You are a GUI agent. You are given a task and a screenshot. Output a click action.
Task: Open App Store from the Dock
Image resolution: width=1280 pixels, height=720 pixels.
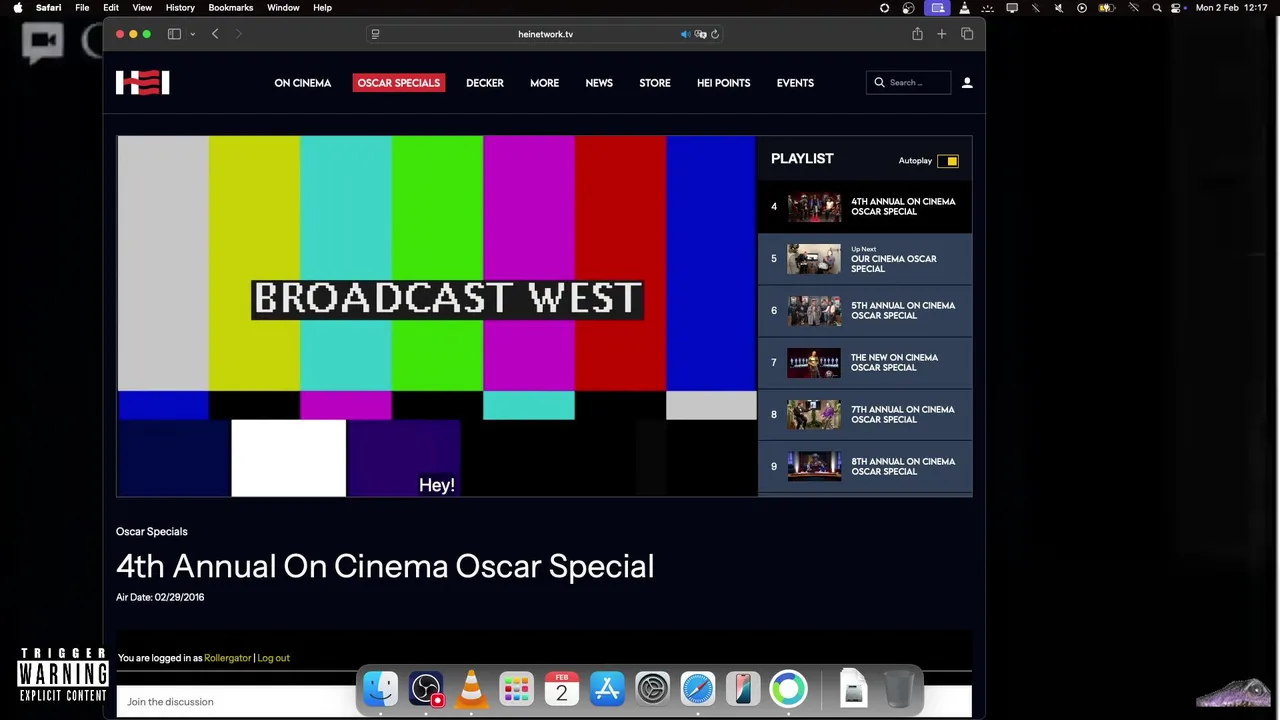click(607, 689)
